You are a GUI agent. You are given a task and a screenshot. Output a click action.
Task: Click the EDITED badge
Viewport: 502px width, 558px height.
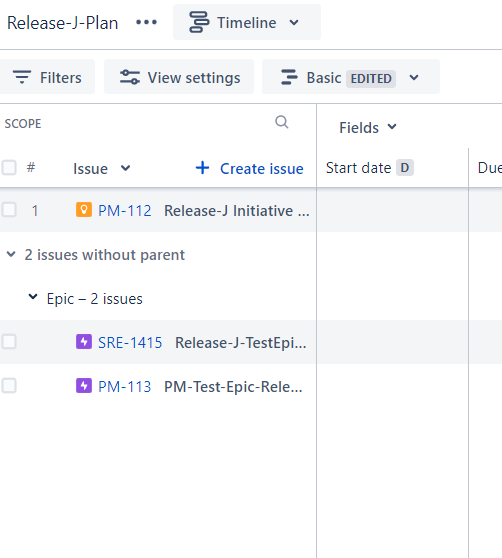pos(371,79)
